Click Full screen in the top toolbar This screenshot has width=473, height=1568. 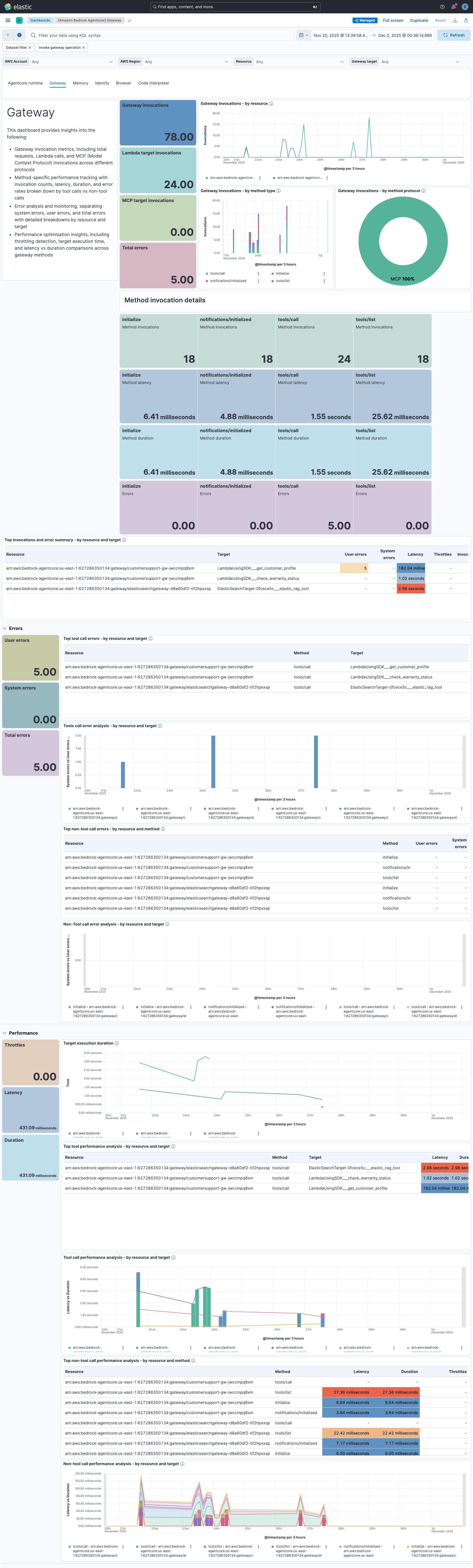click(393, 20)
